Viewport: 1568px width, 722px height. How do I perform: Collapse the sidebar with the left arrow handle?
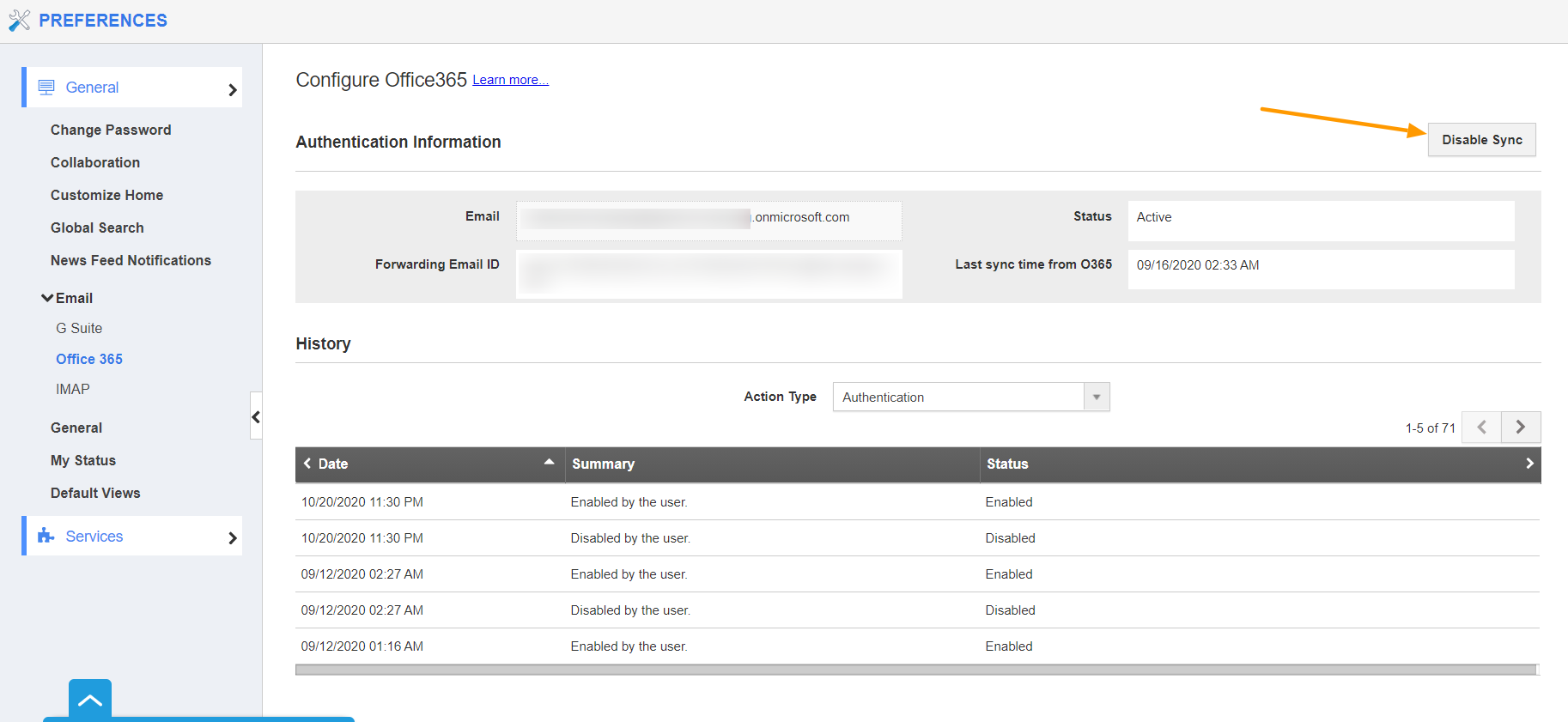(x=256, y=416)
